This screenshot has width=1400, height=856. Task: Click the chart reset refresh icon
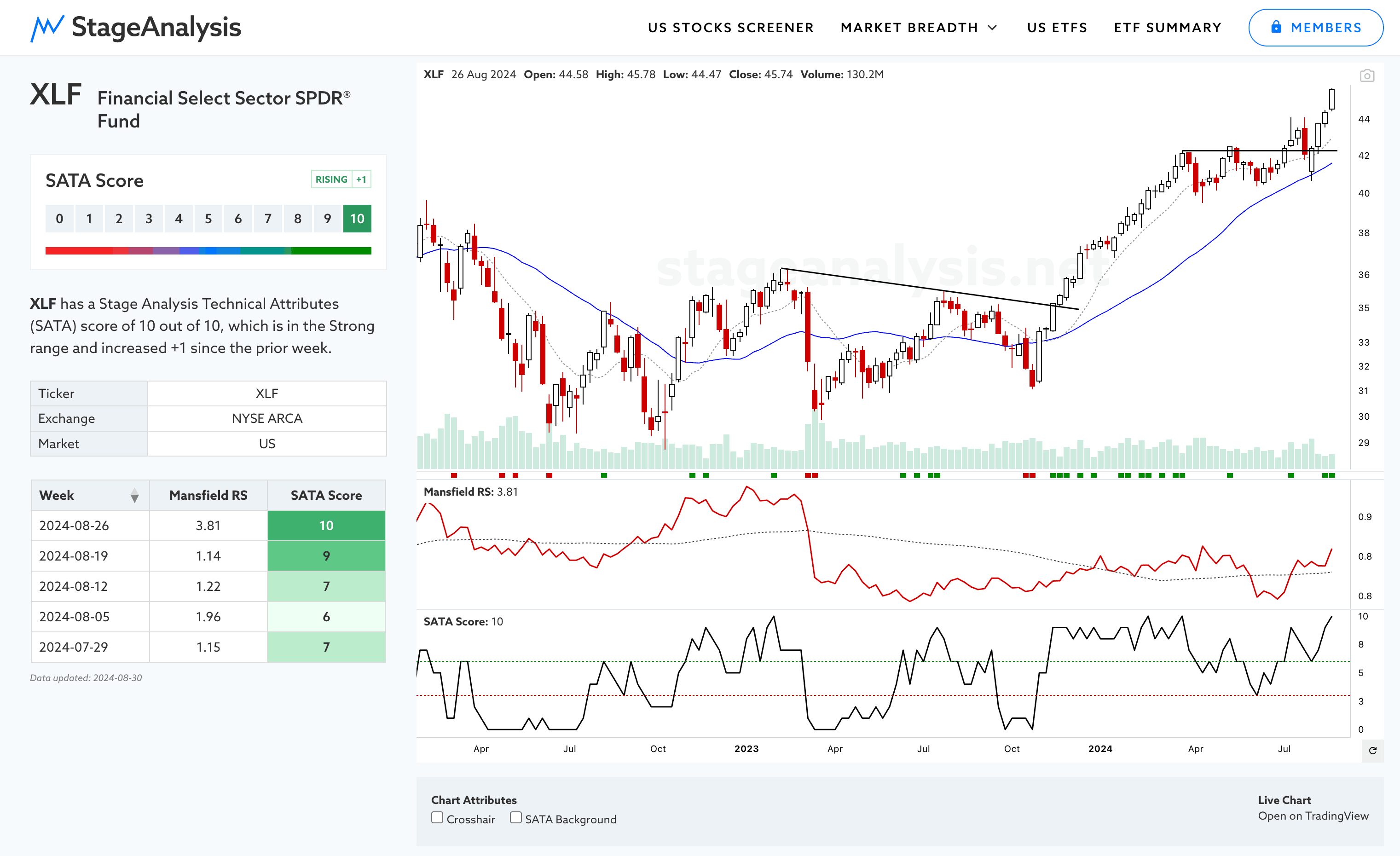1373,750
